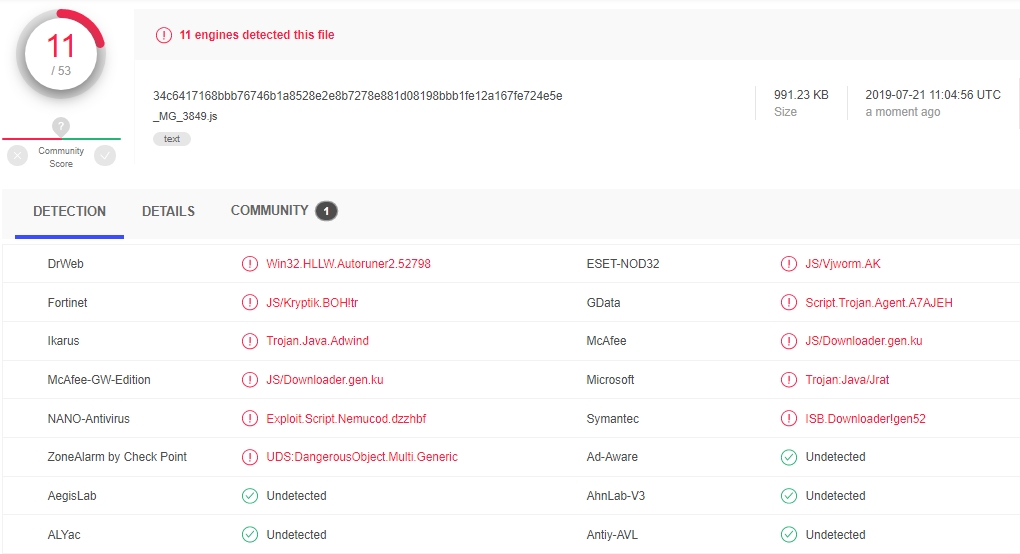Click the ESET-NOD32 malicious warning icon
The width and height of the screenshot is (1020, 554).
coord(788,264)
